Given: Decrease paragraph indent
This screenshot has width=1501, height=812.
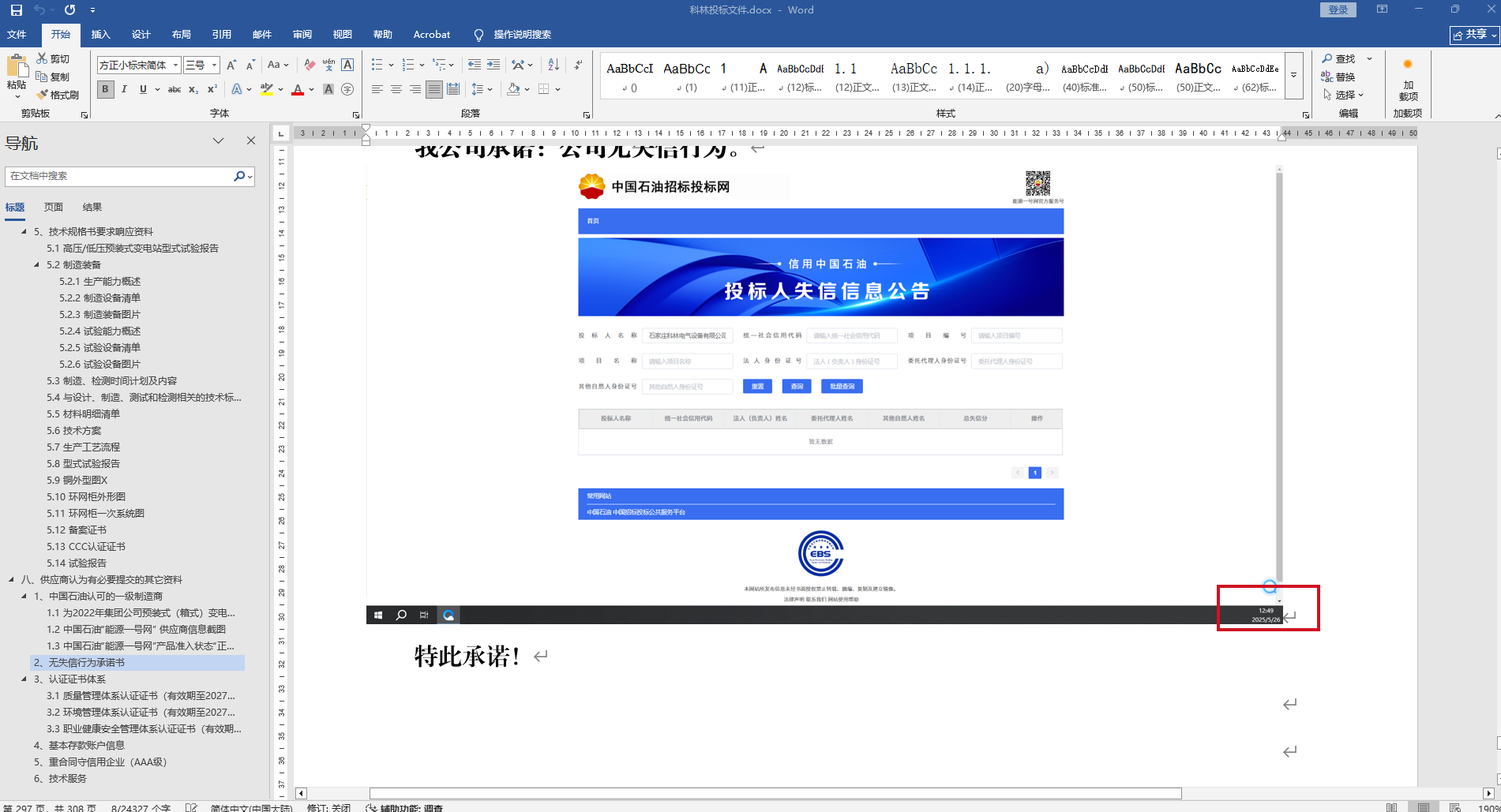Looking at the screenshot, I should click(474, 65).
